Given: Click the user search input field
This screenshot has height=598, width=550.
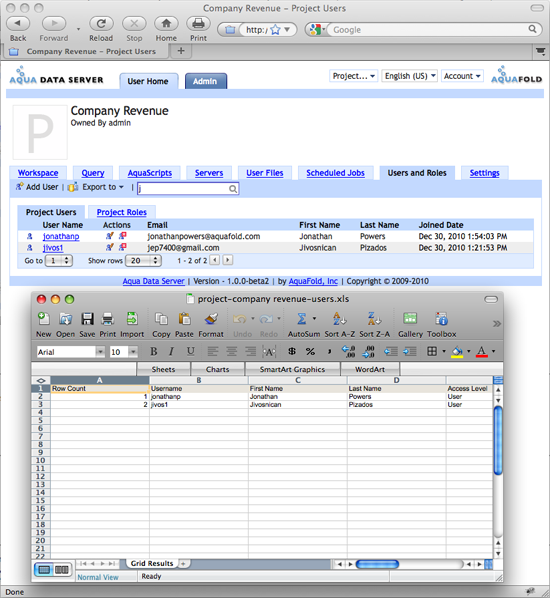Looking at the screenshot, I should [x=188, y=188].
